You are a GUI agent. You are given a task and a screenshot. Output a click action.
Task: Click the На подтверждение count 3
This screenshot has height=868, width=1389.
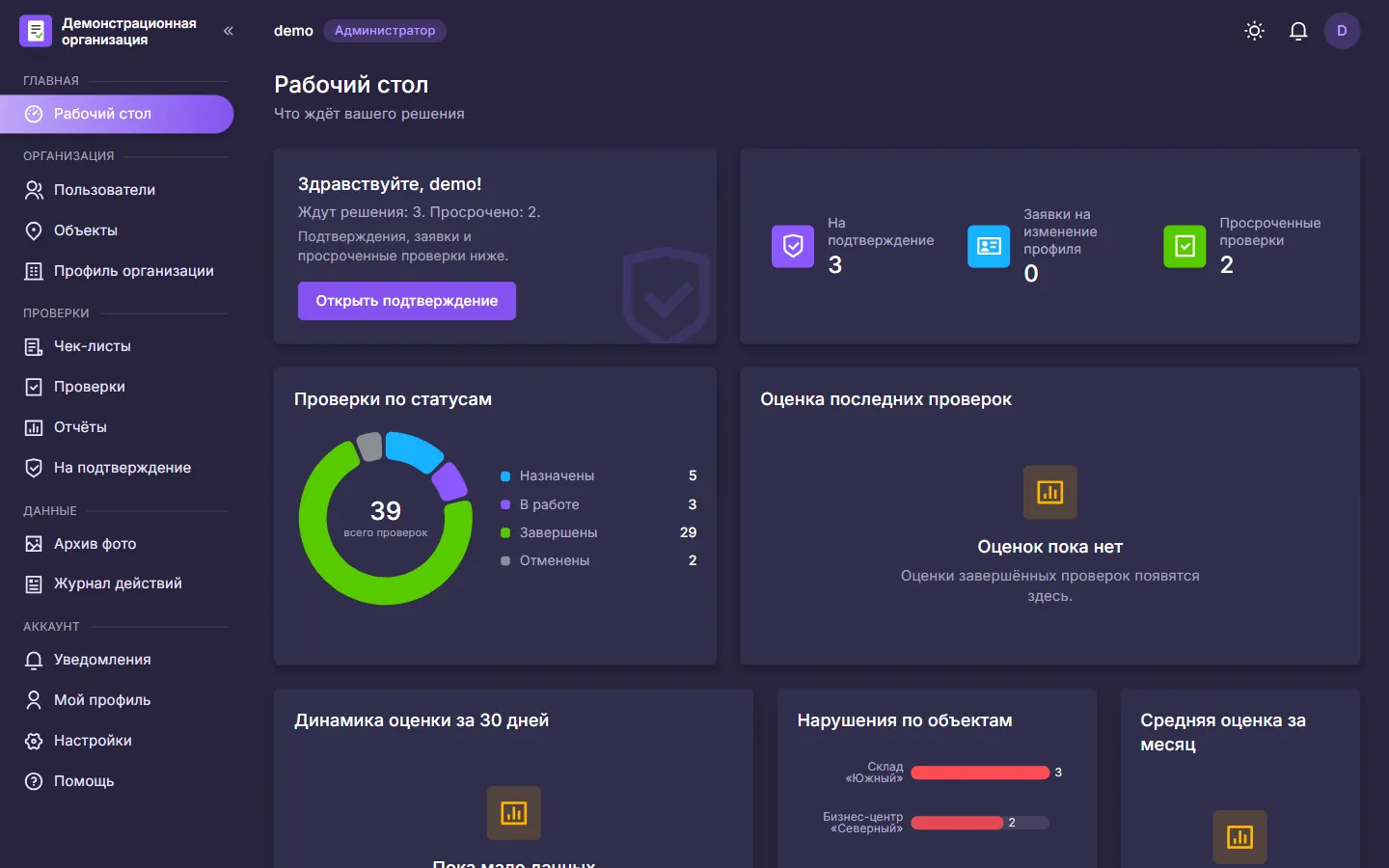click(x=835, y=265)
